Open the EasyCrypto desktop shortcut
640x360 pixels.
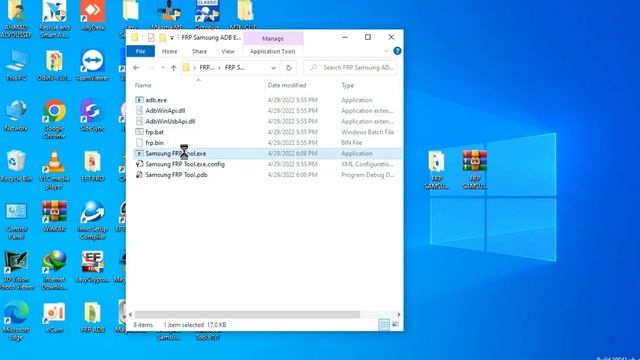(x=93, y=267)
